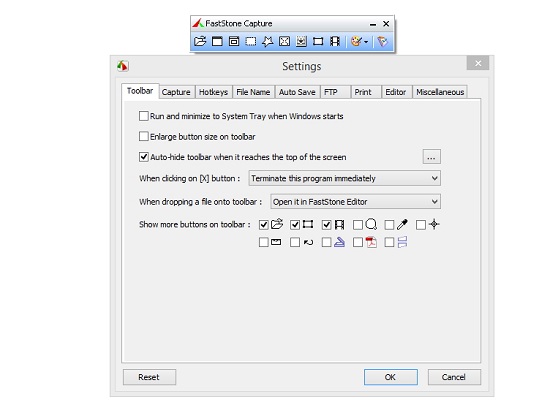Open Settings icon at toolbar right end
This screenshot has height=413, width=550.
tap(382, 41)
